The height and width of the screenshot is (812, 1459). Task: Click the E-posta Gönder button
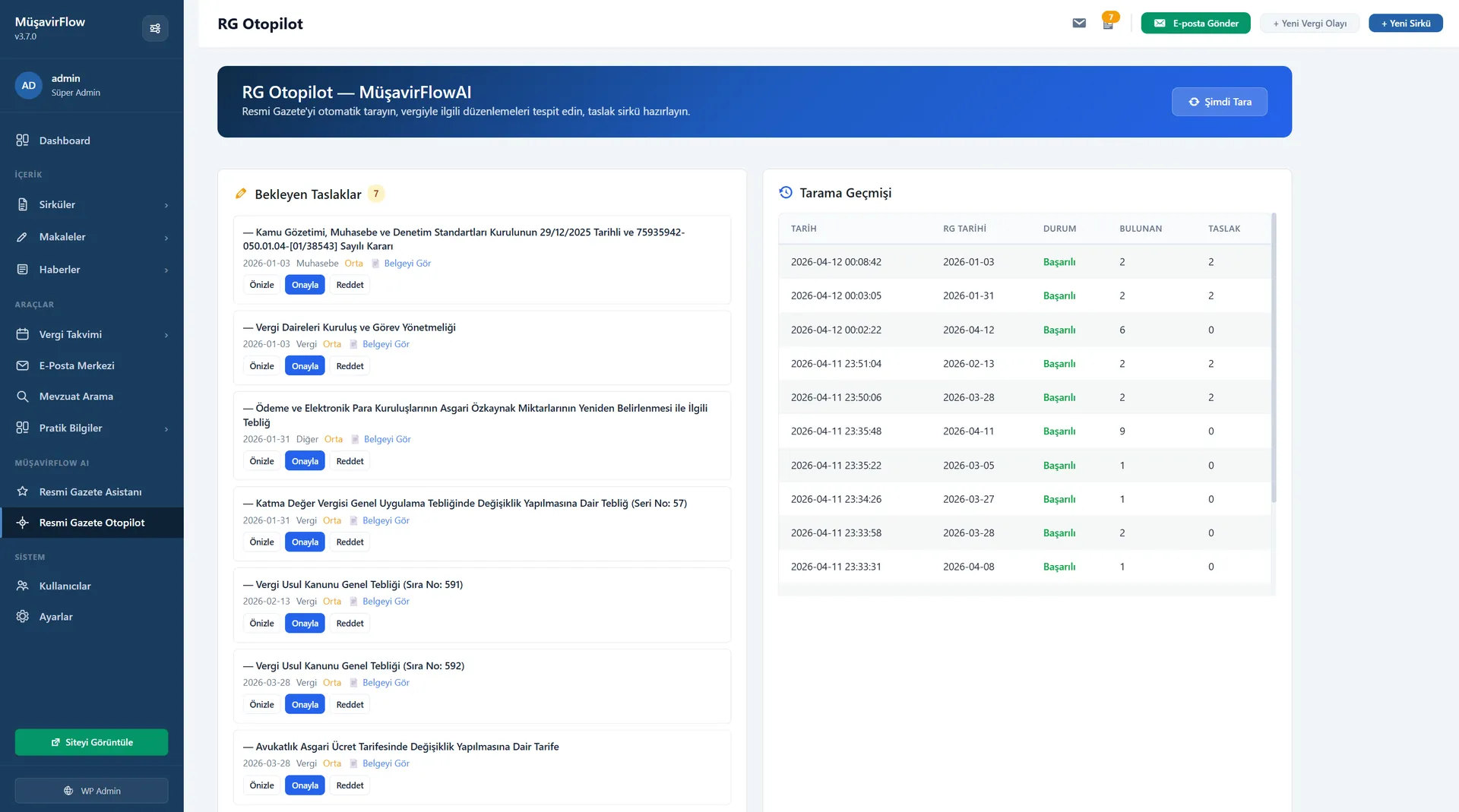click(1195, 24)
